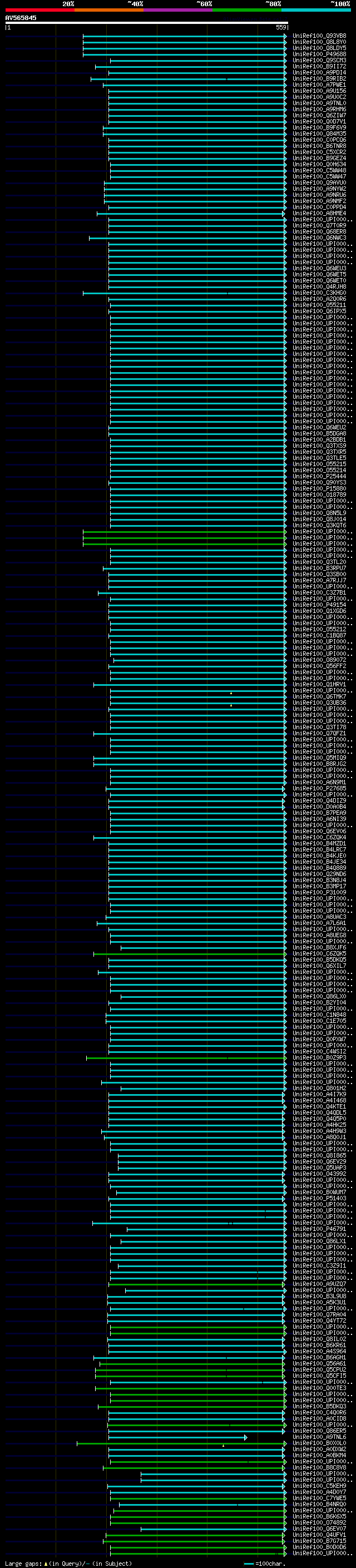
Task: Select hit UniRef100_A9U156
Action: [319, 91]
